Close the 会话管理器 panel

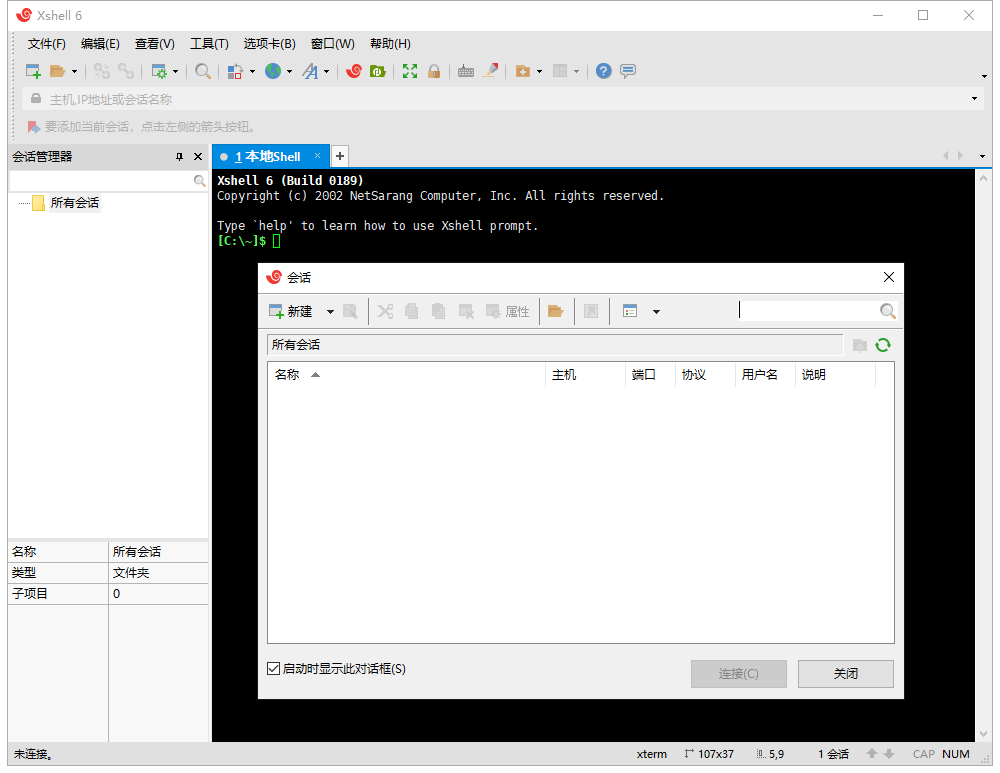click(x=198, y=157)
